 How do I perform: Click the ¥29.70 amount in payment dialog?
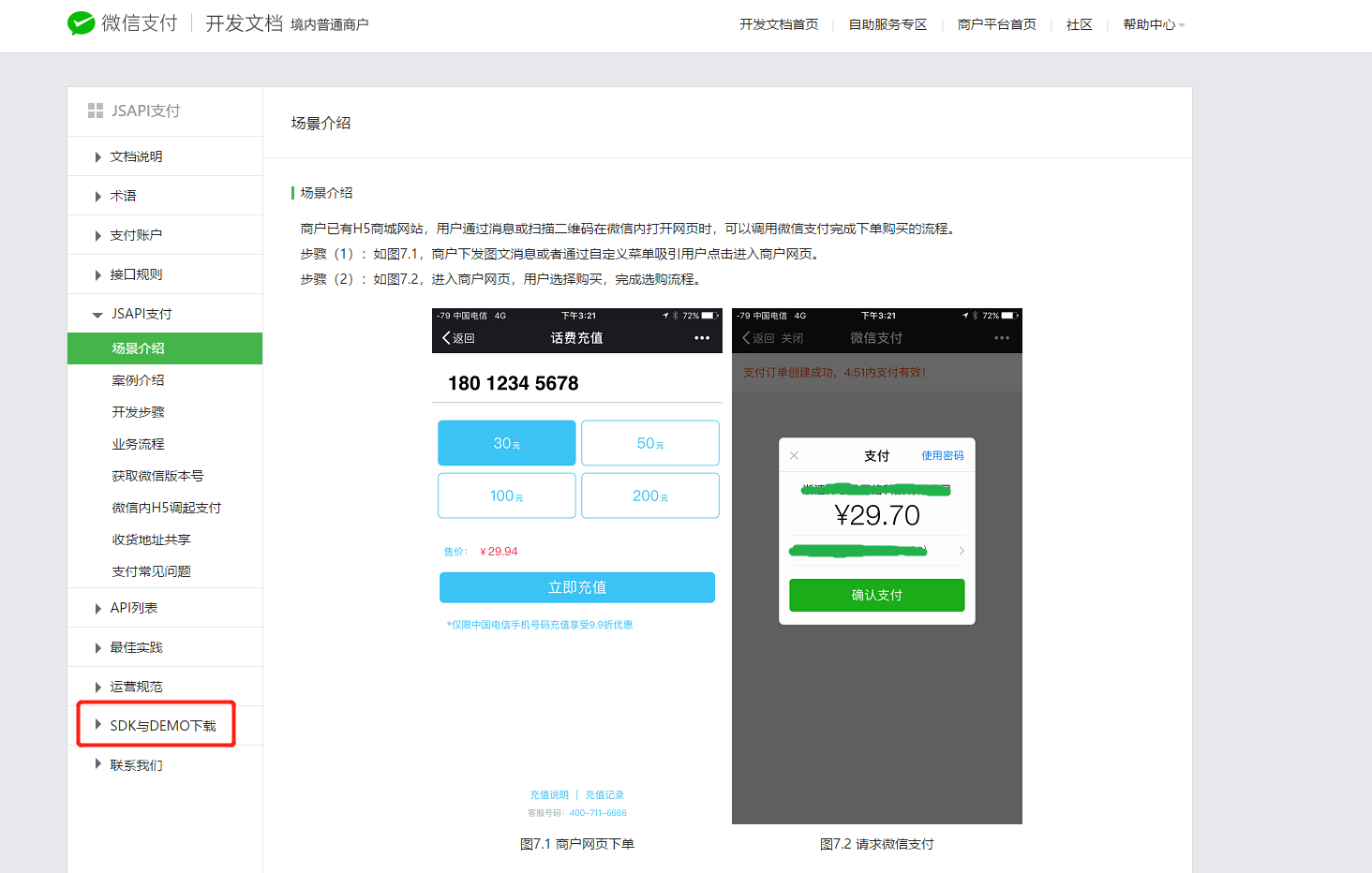click(877, 515)
